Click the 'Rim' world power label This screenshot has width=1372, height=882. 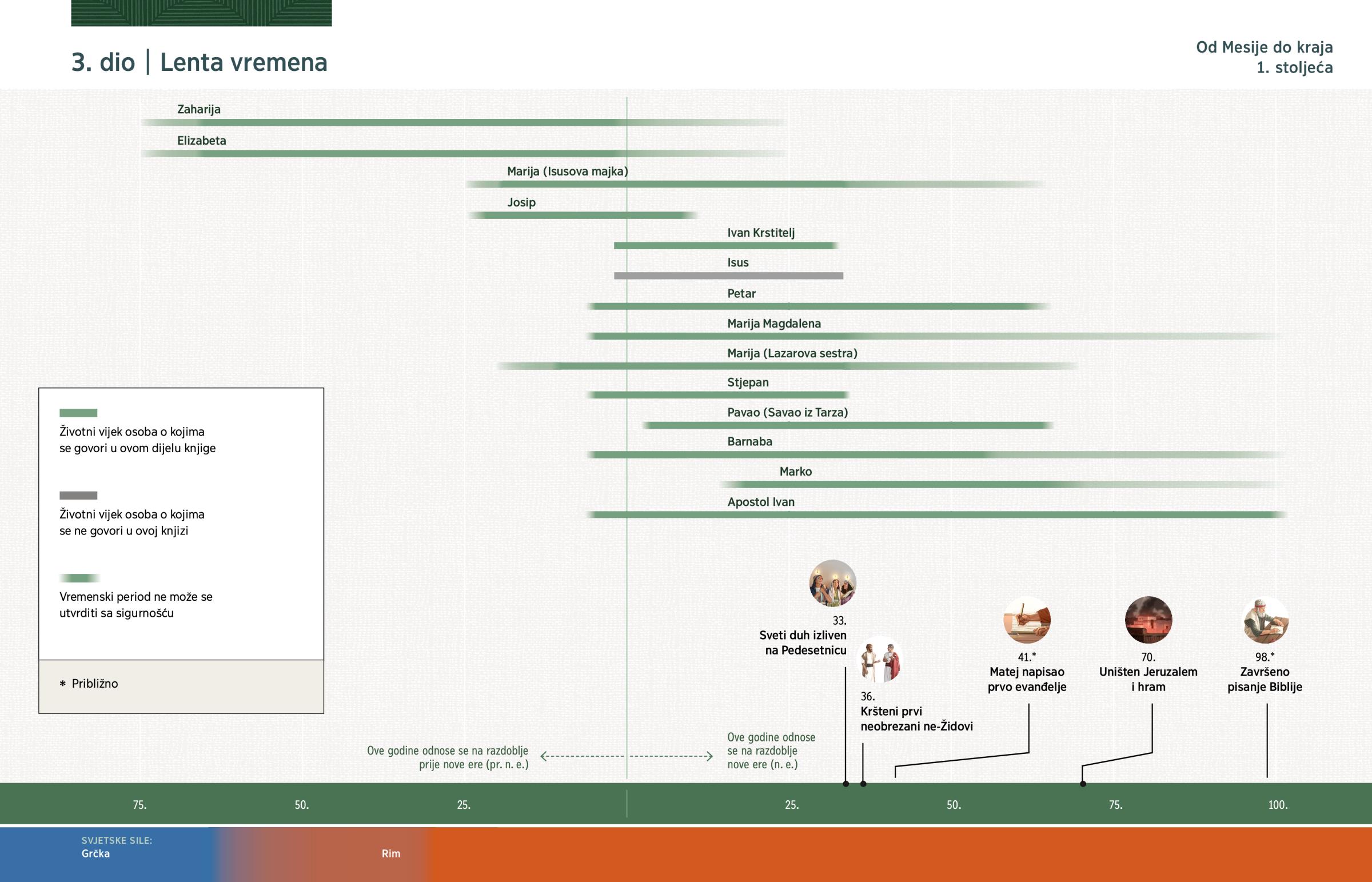(x=391, y=853)
